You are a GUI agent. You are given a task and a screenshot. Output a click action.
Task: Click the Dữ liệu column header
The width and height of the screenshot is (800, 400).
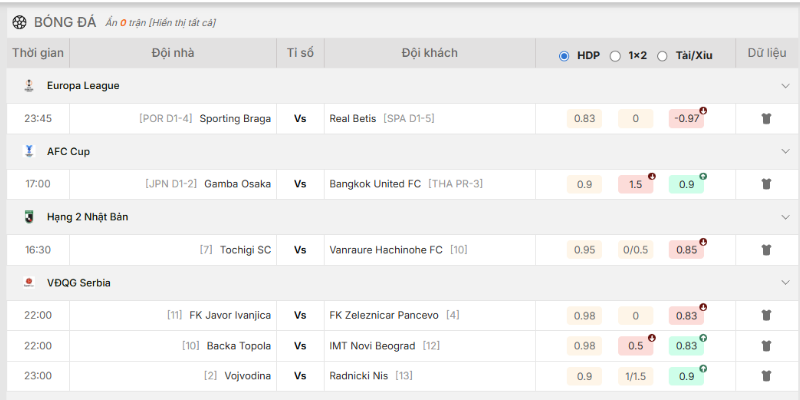pos(767,53)
